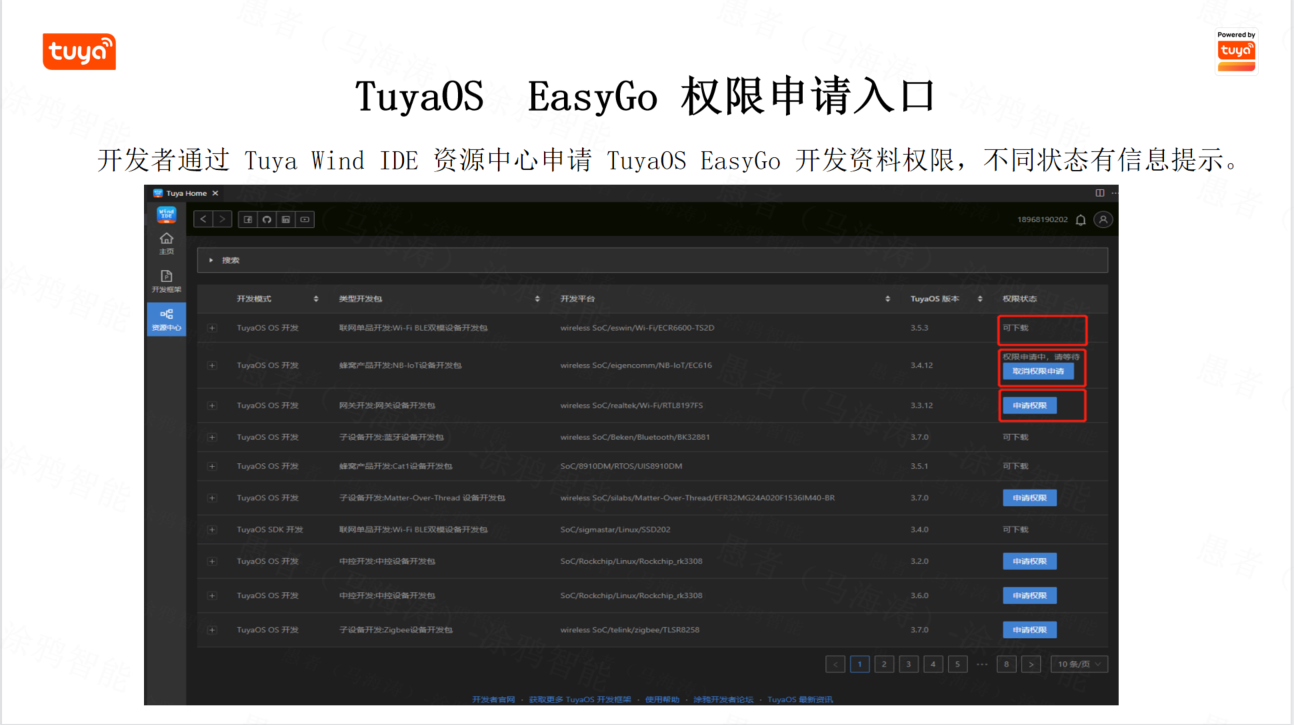This screenshot has width=1294, height=725.
Task: Sort by 类型开发包 column arrows
Action: [538, 299]
